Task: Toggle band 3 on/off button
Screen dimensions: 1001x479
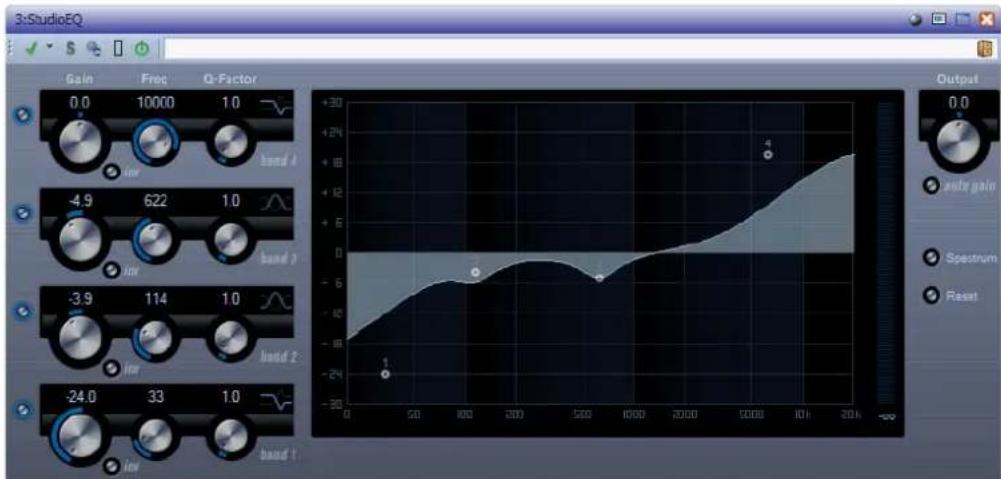Action: (24, 213)
